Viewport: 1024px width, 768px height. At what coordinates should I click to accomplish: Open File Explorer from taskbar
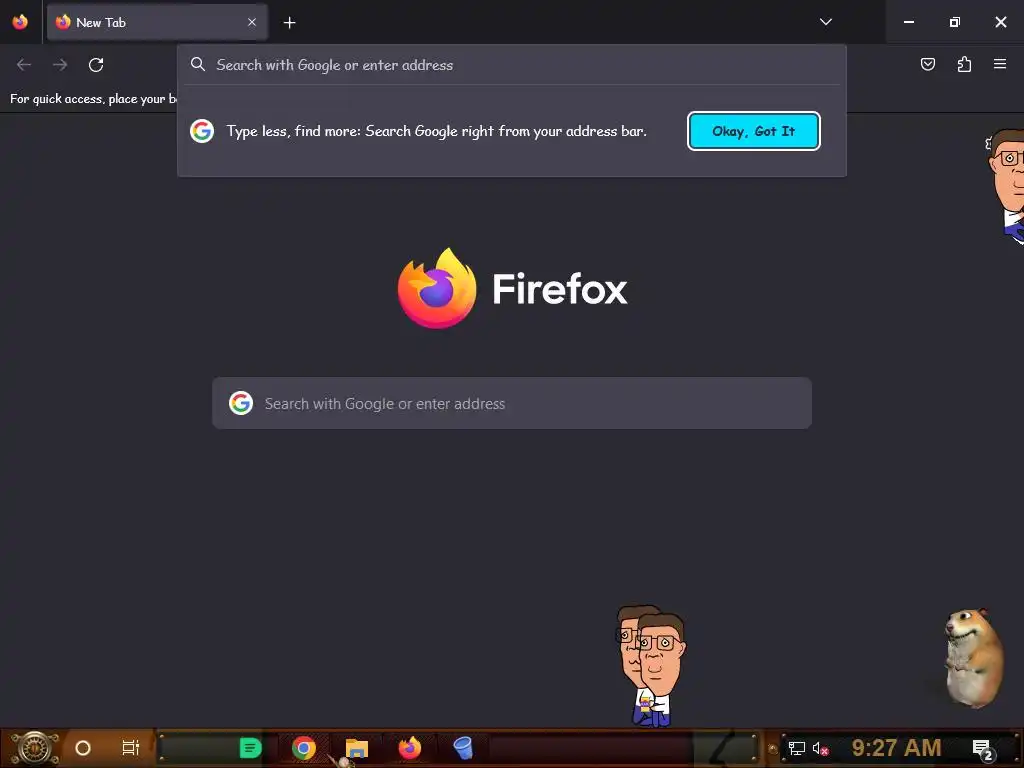click(357, 748)
